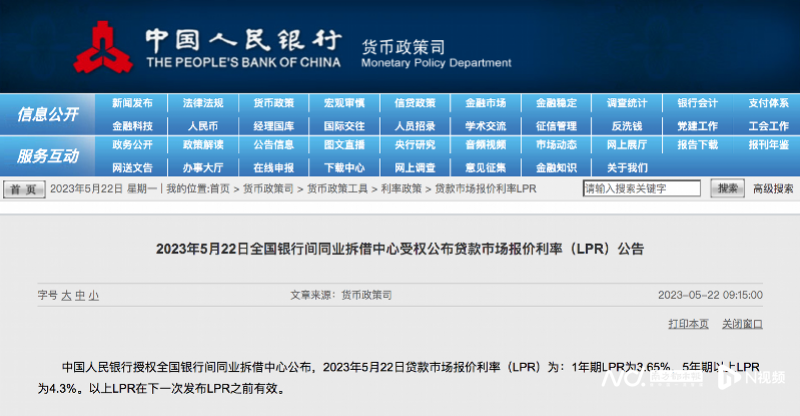Click the 信息公开 section header
The width and height of the screenshot is (800, 416).
point(47,114)
